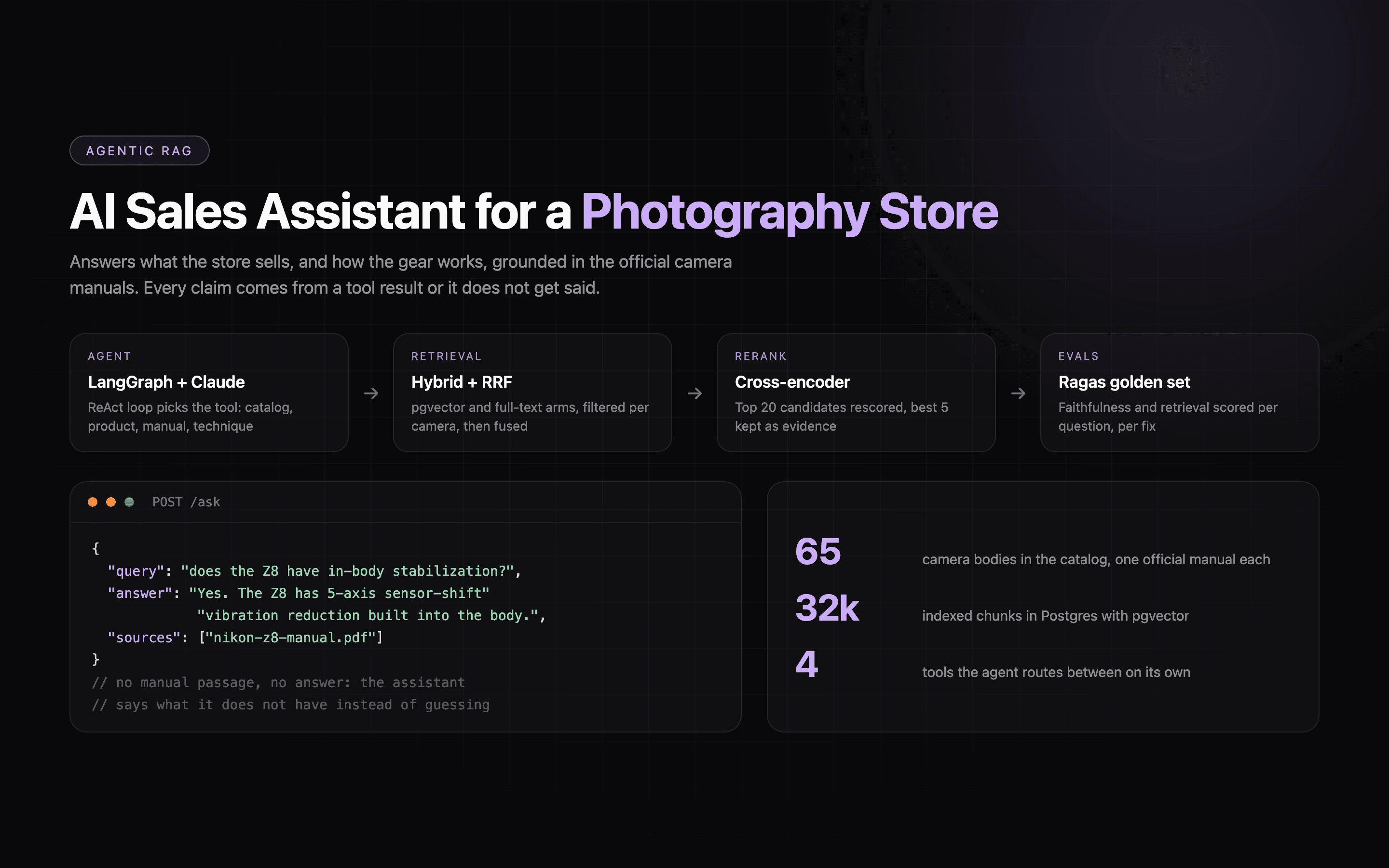Click 'camera bodies in the catalog' description

pos(1096,559)
